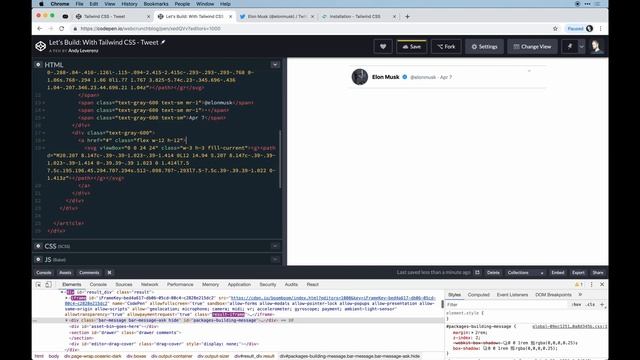Screen dimensions: 640x360
Task: Click the CodePen logo icon
Action: coord(40,46)
